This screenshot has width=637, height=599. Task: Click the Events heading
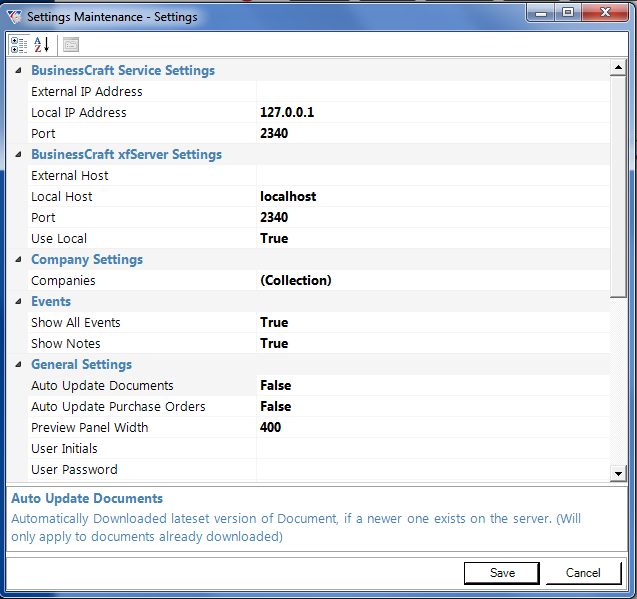click(x=51, y=302)
